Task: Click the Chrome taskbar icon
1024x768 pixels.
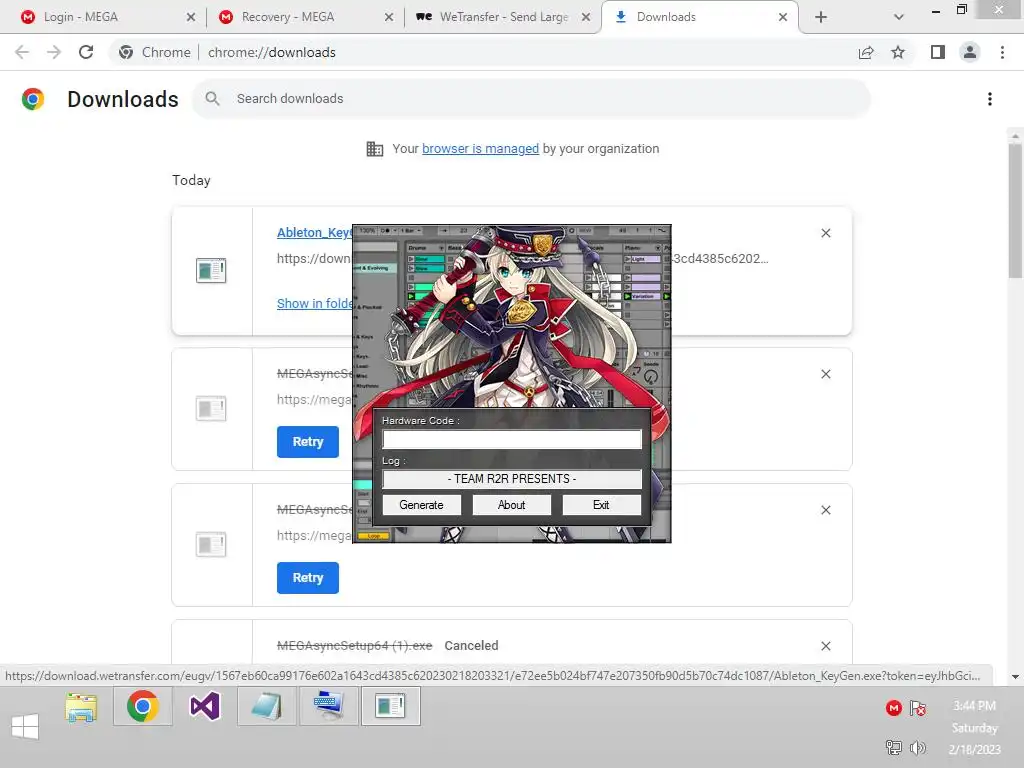Action: coord(143,707)
